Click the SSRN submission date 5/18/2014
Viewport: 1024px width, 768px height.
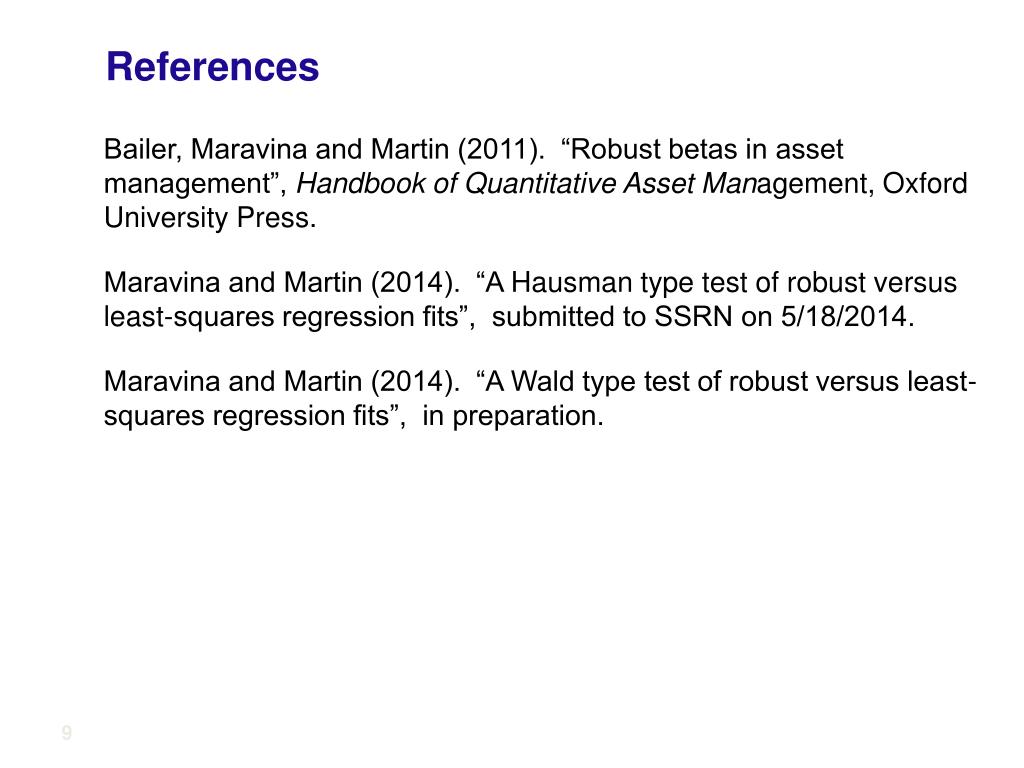pos(848,317)
